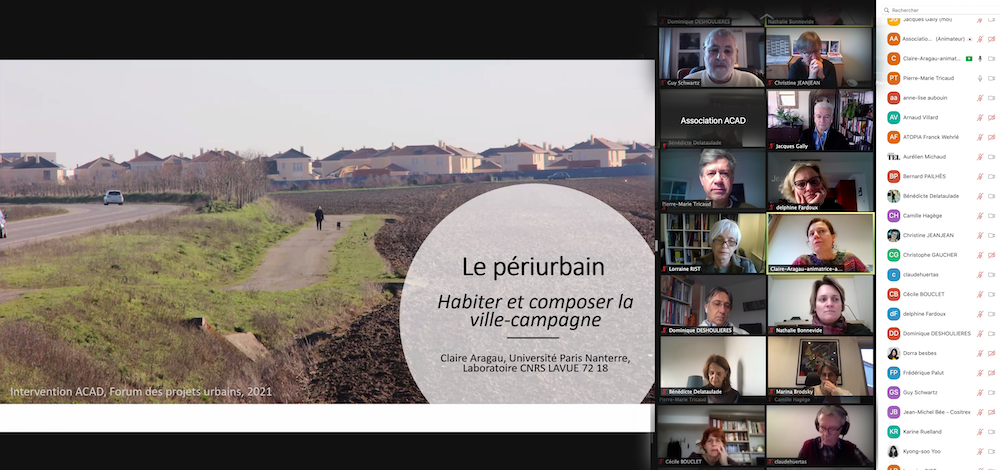Select delphine Fardoux's video tile
Screen dimensions: 1000x470
(x=820, y=181)
